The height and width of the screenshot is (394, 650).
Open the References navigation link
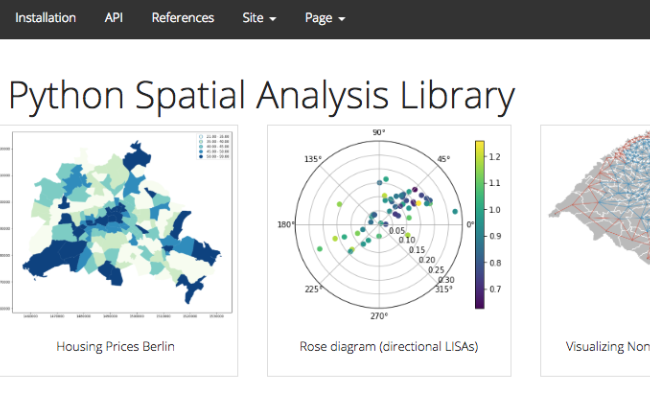pos(183,18)
